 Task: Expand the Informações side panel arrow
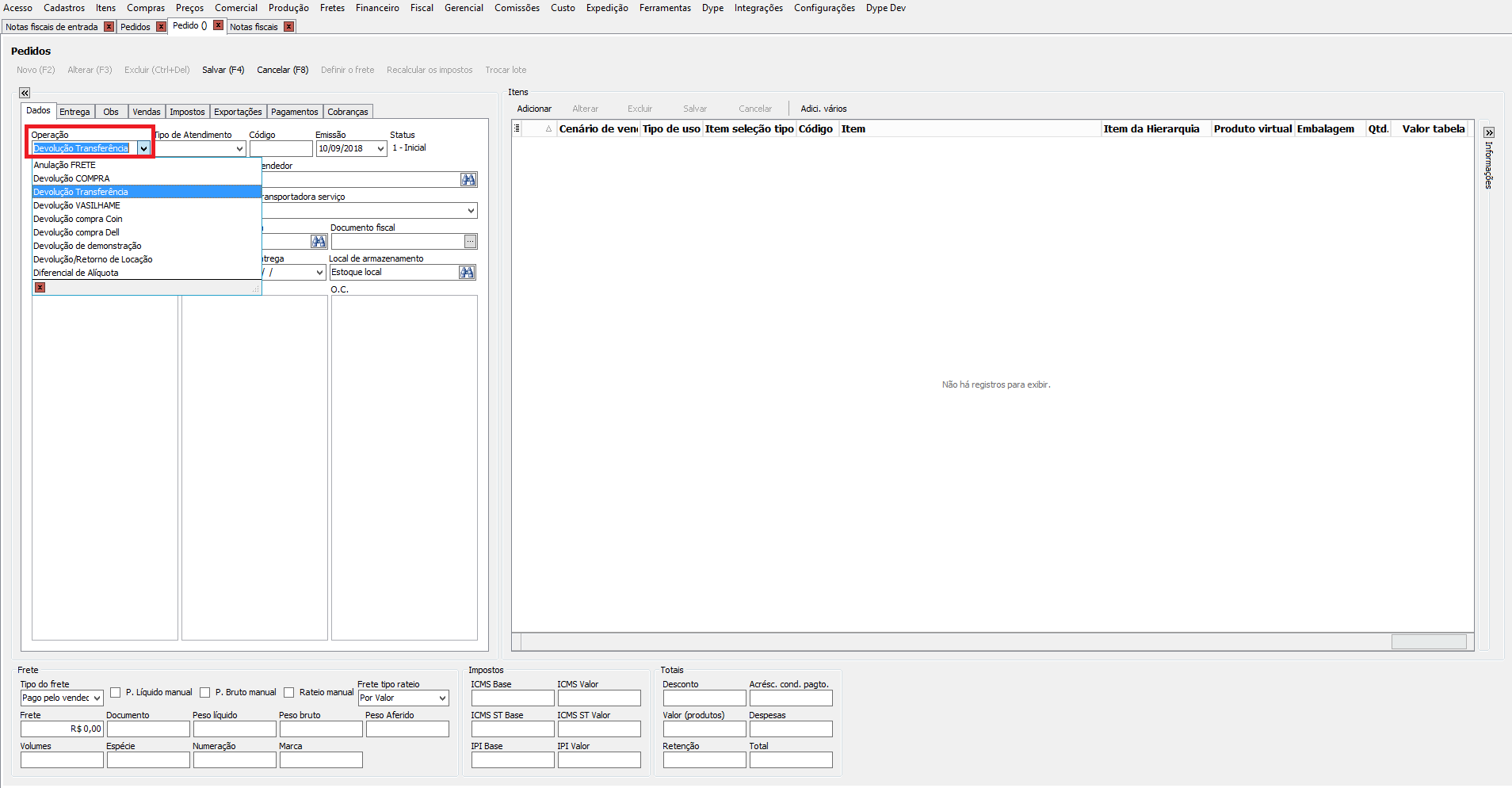(x=1489, y=133)
